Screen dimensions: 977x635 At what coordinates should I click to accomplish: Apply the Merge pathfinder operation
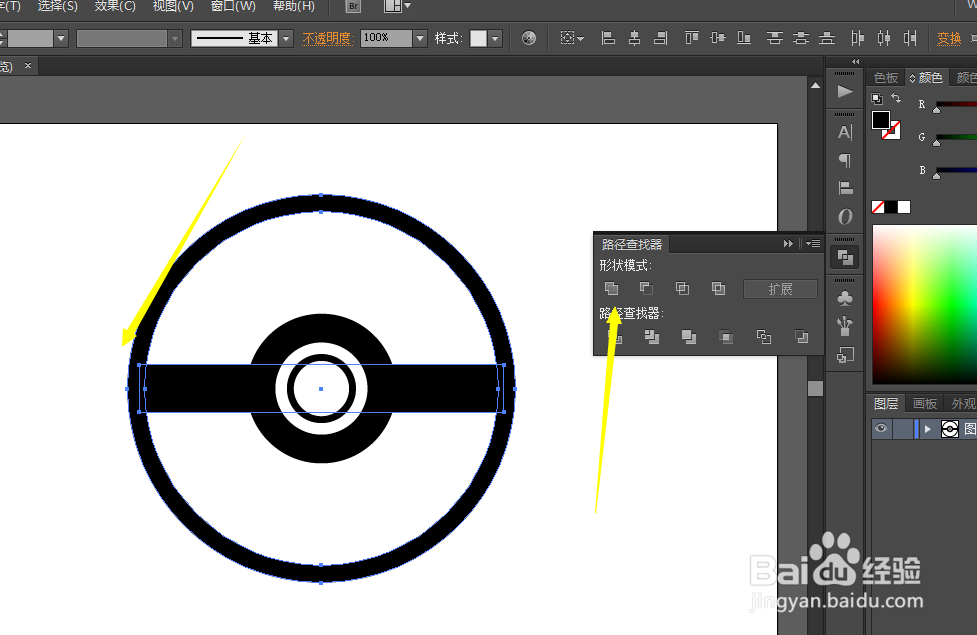[x=689, y=337]
